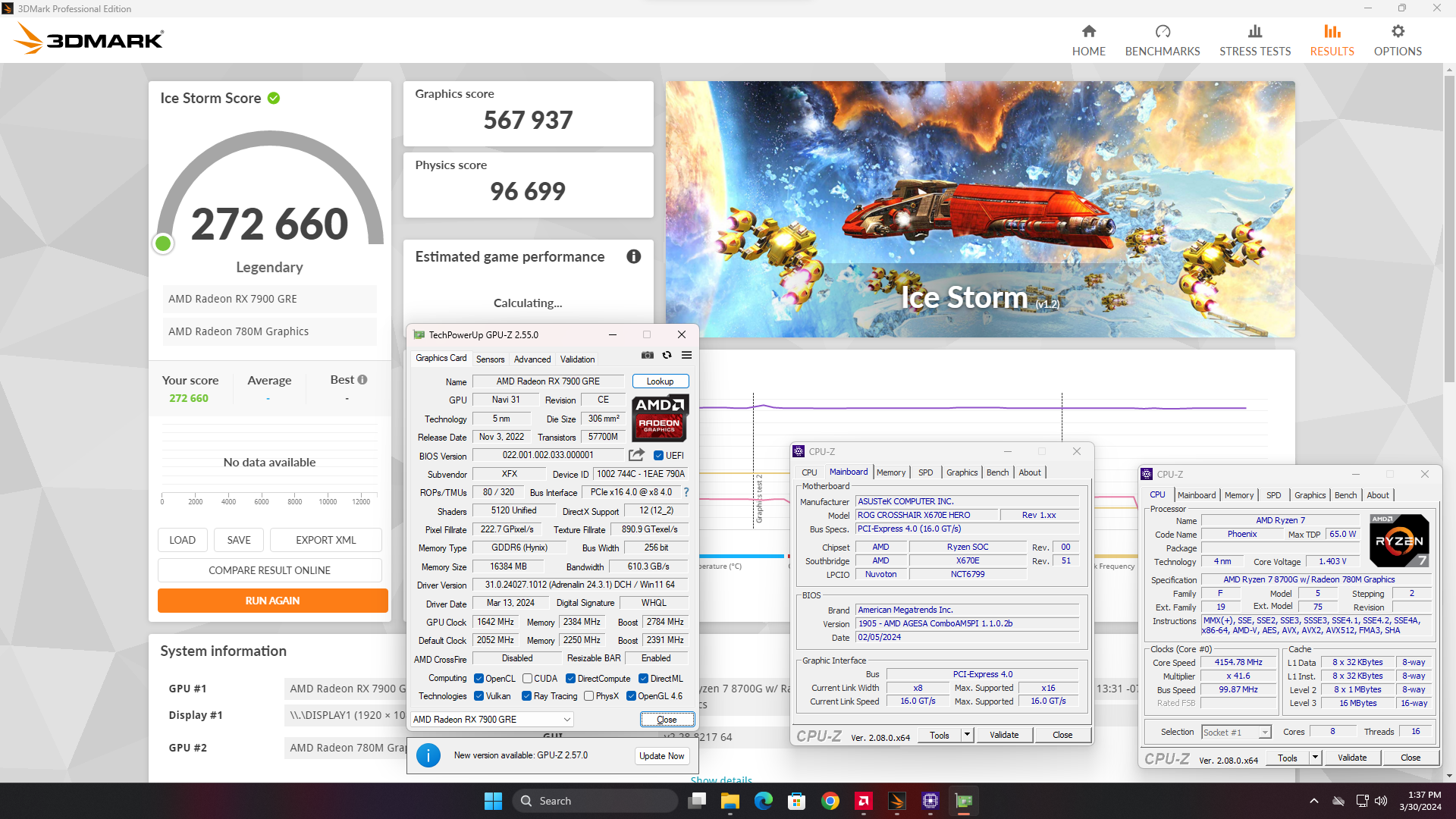Click the 3DMark logo
This screenshot has height=819, width=1456.
coord(89,39)
